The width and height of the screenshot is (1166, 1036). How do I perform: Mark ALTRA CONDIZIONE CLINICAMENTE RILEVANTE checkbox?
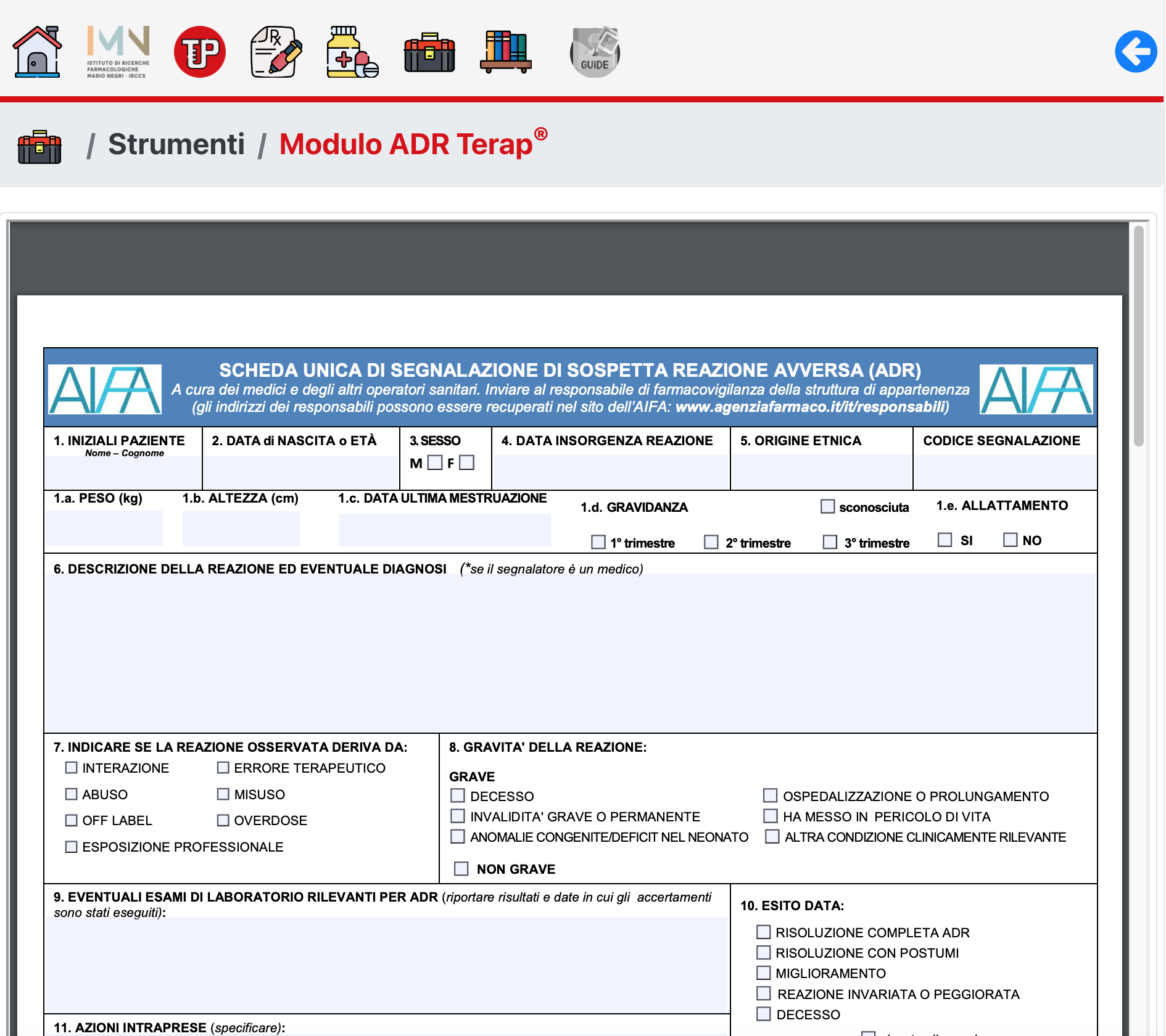pyautogui.click(x=772, y=836)
